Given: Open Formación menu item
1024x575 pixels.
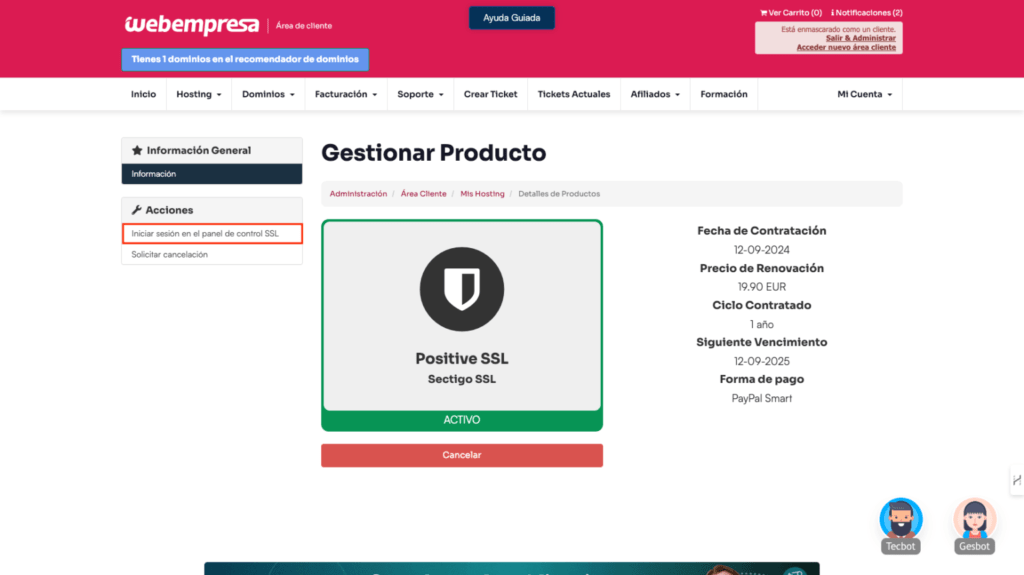Looking at the screenshot, I should (x=724, y=94).
